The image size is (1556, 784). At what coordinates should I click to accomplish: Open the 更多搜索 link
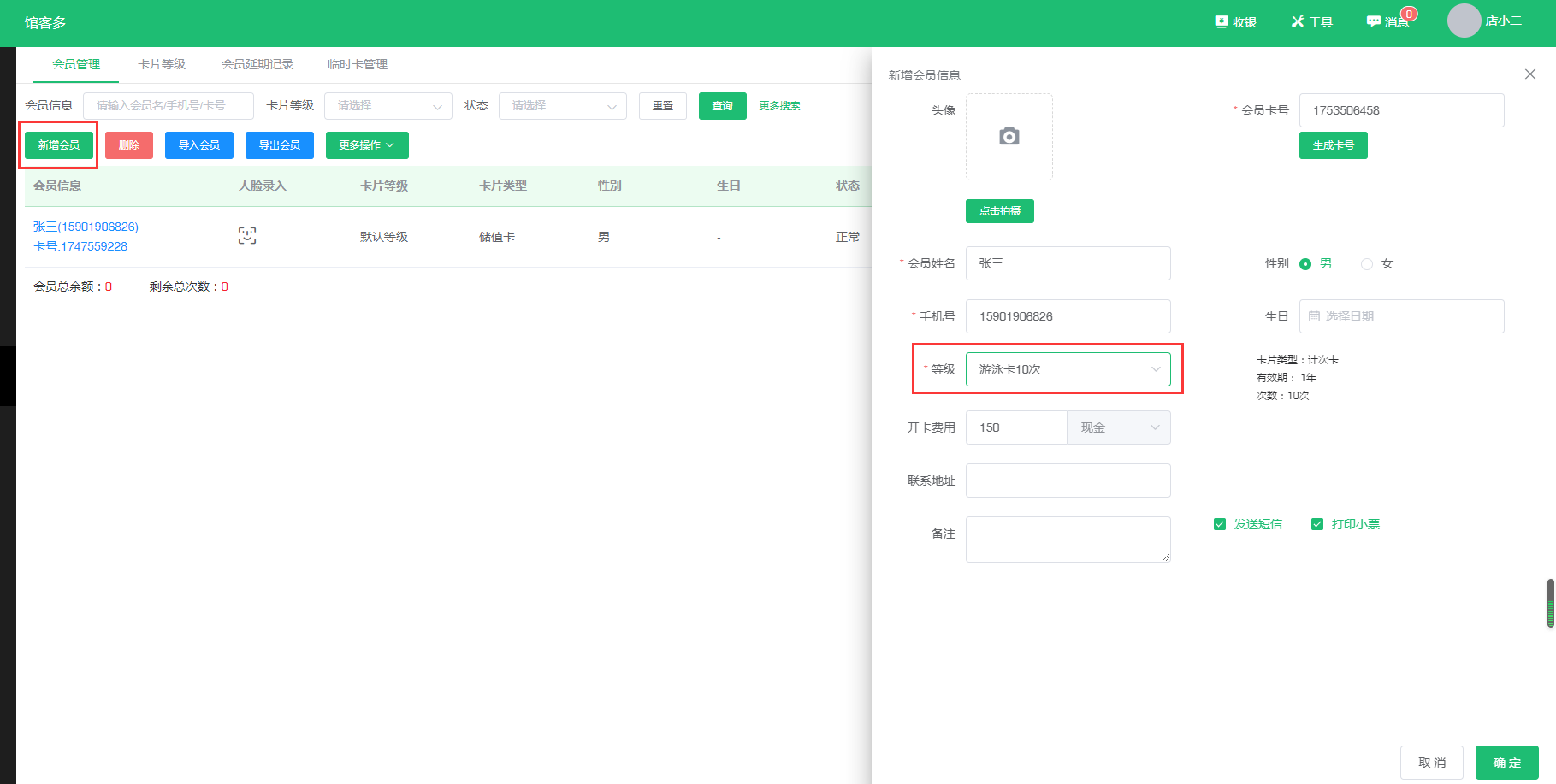(780, 106)
